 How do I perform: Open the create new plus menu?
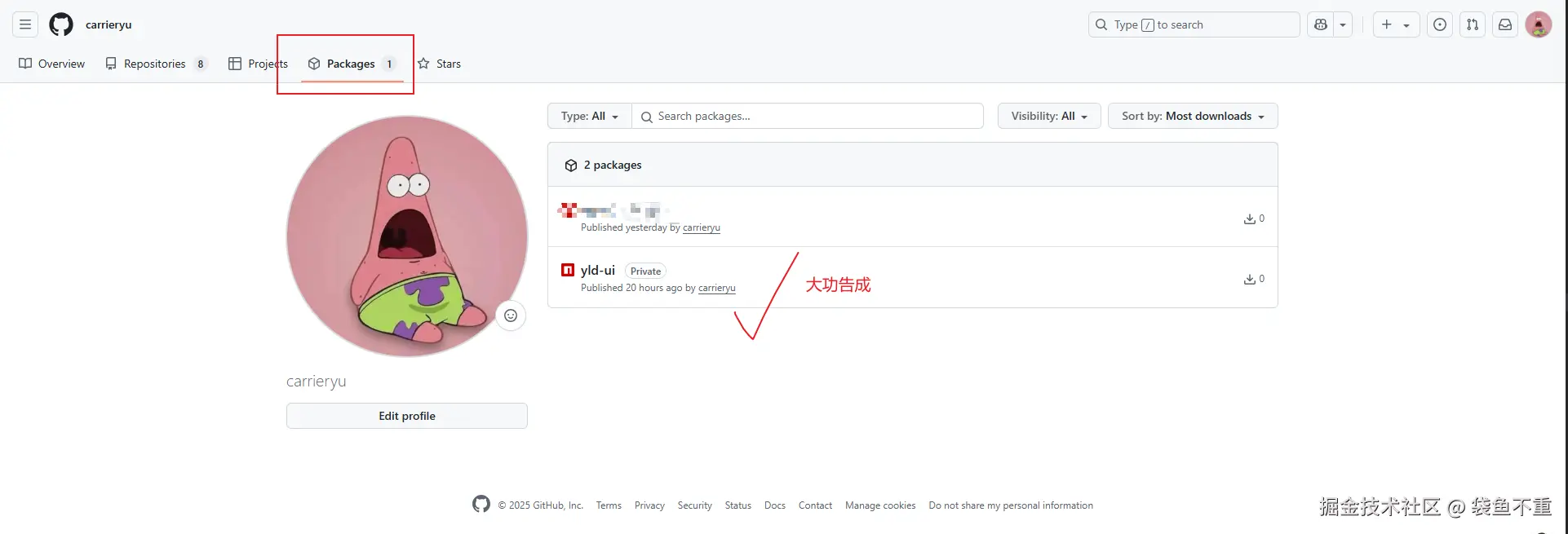pyautogui.click(x=1396, y=24)
